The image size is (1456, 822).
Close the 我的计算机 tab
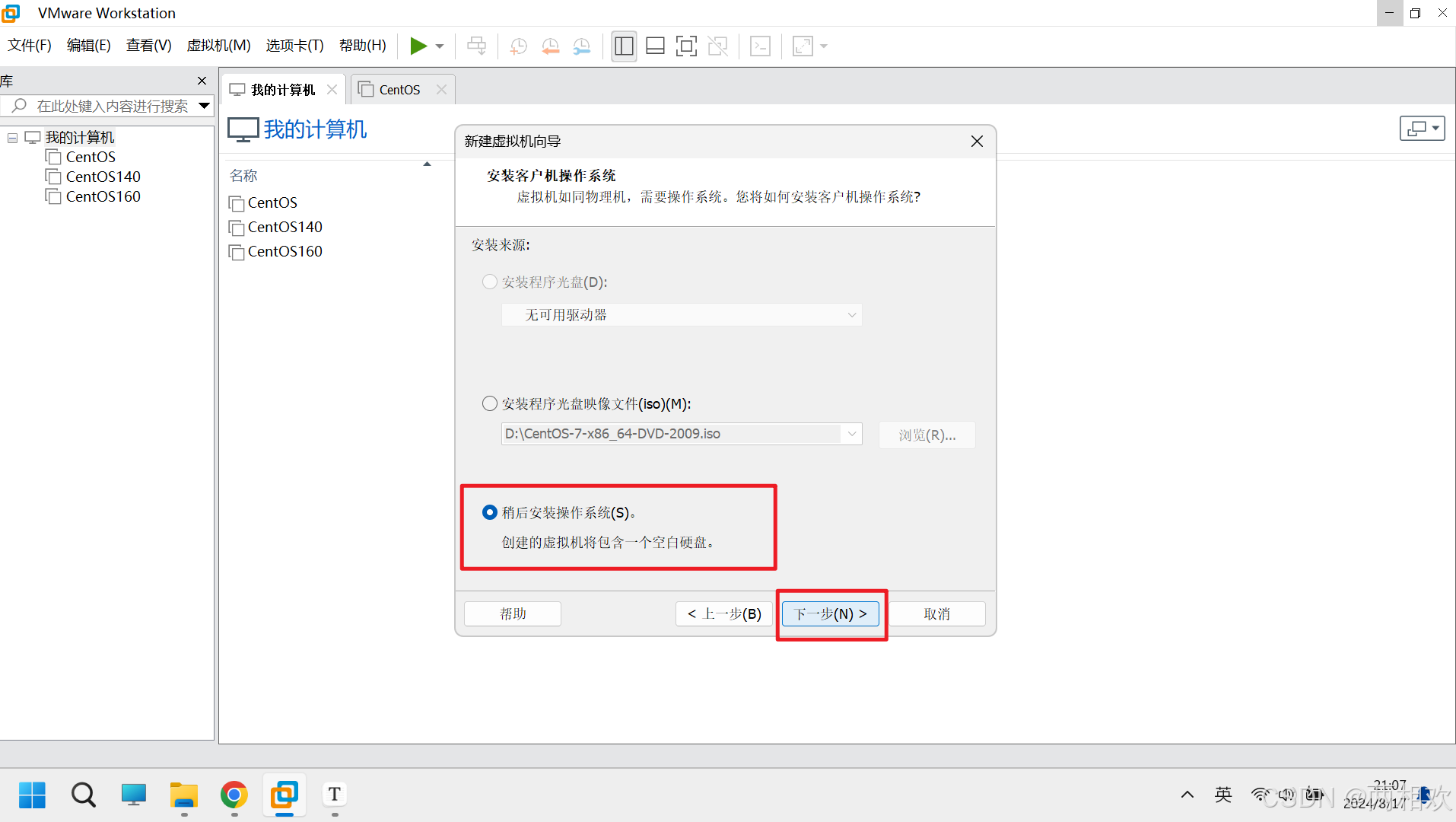(332, 90)
